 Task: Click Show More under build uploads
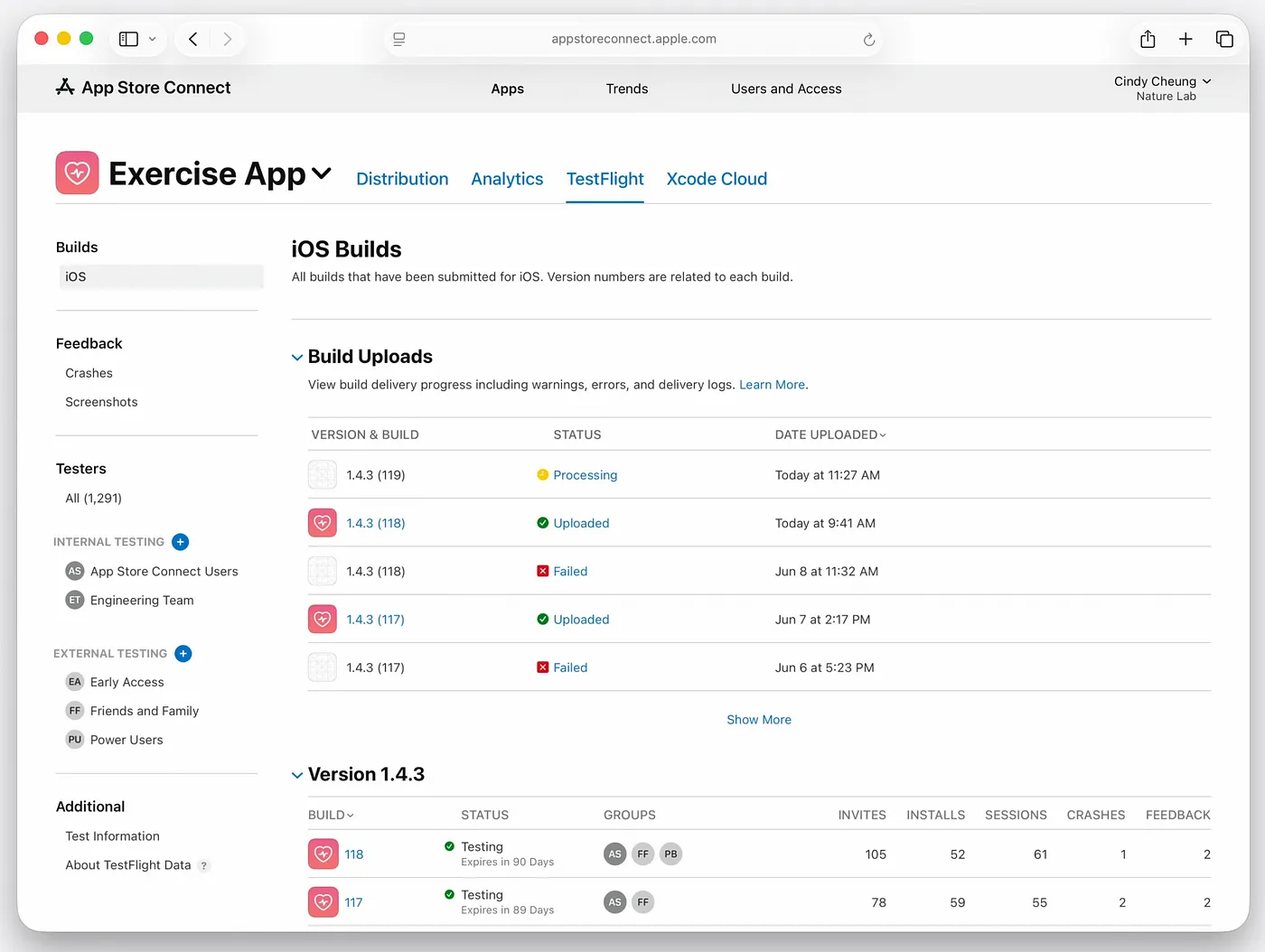tap(759, 720)
